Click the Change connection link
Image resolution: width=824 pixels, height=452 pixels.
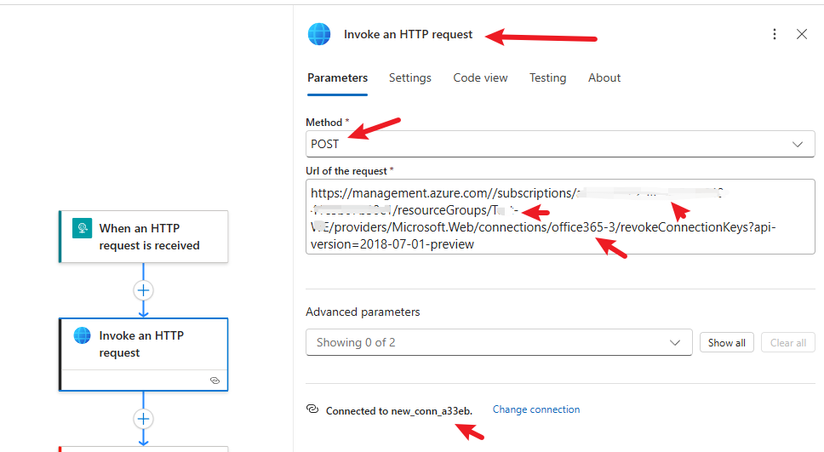click(x=536, y=410)
